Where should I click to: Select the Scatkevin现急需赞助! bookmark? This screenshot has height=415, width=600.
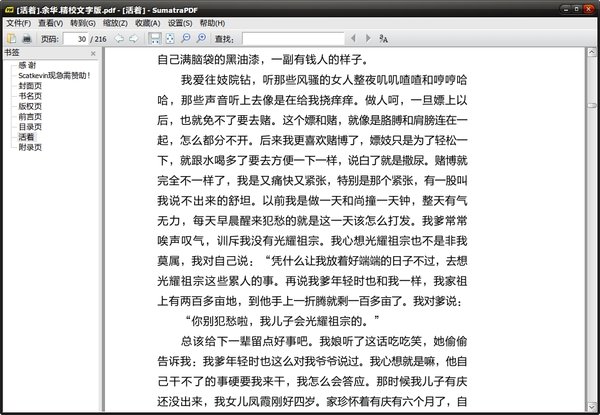(54, 75)
